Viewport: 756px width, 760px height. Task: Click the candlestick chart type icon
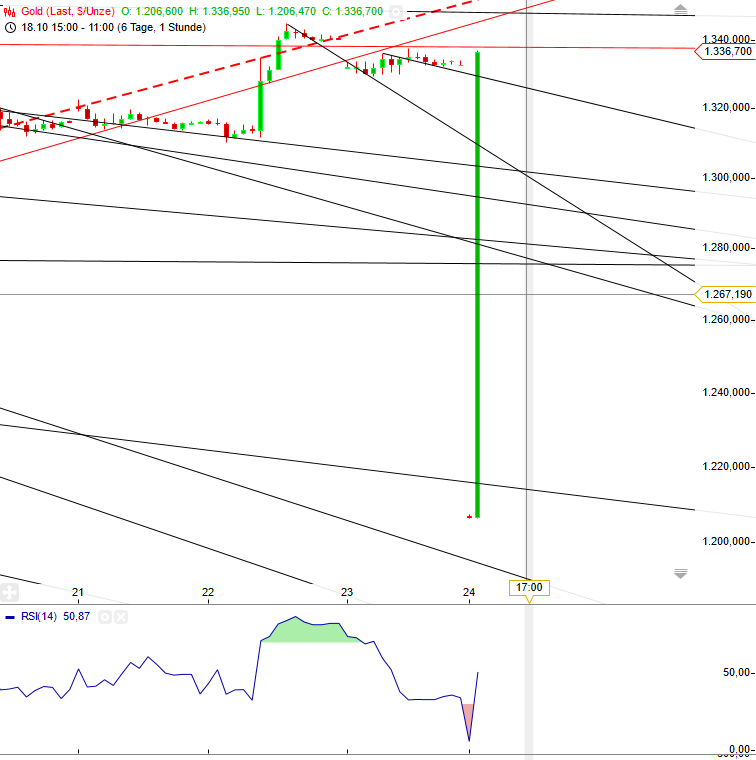(9, 12)
